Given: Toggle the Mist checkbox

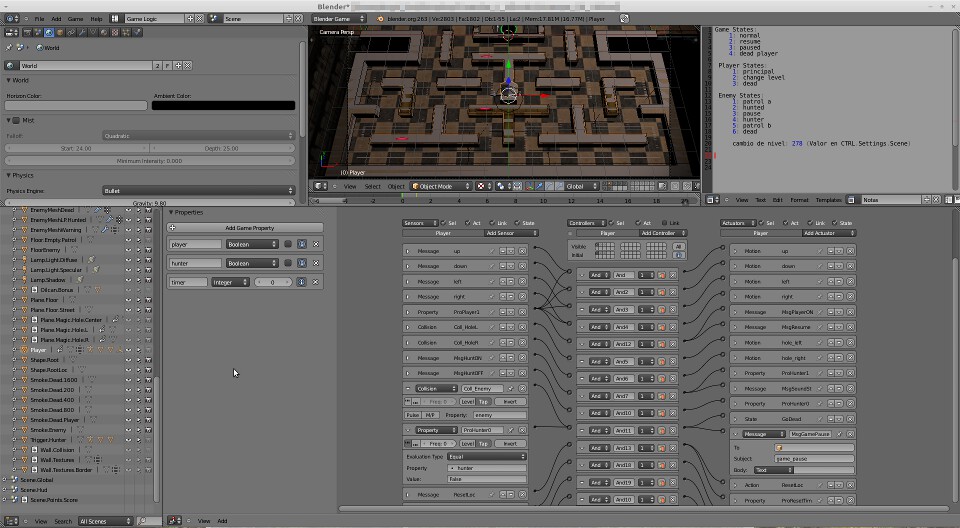Looking at the screenshot, I should [16, 121].
